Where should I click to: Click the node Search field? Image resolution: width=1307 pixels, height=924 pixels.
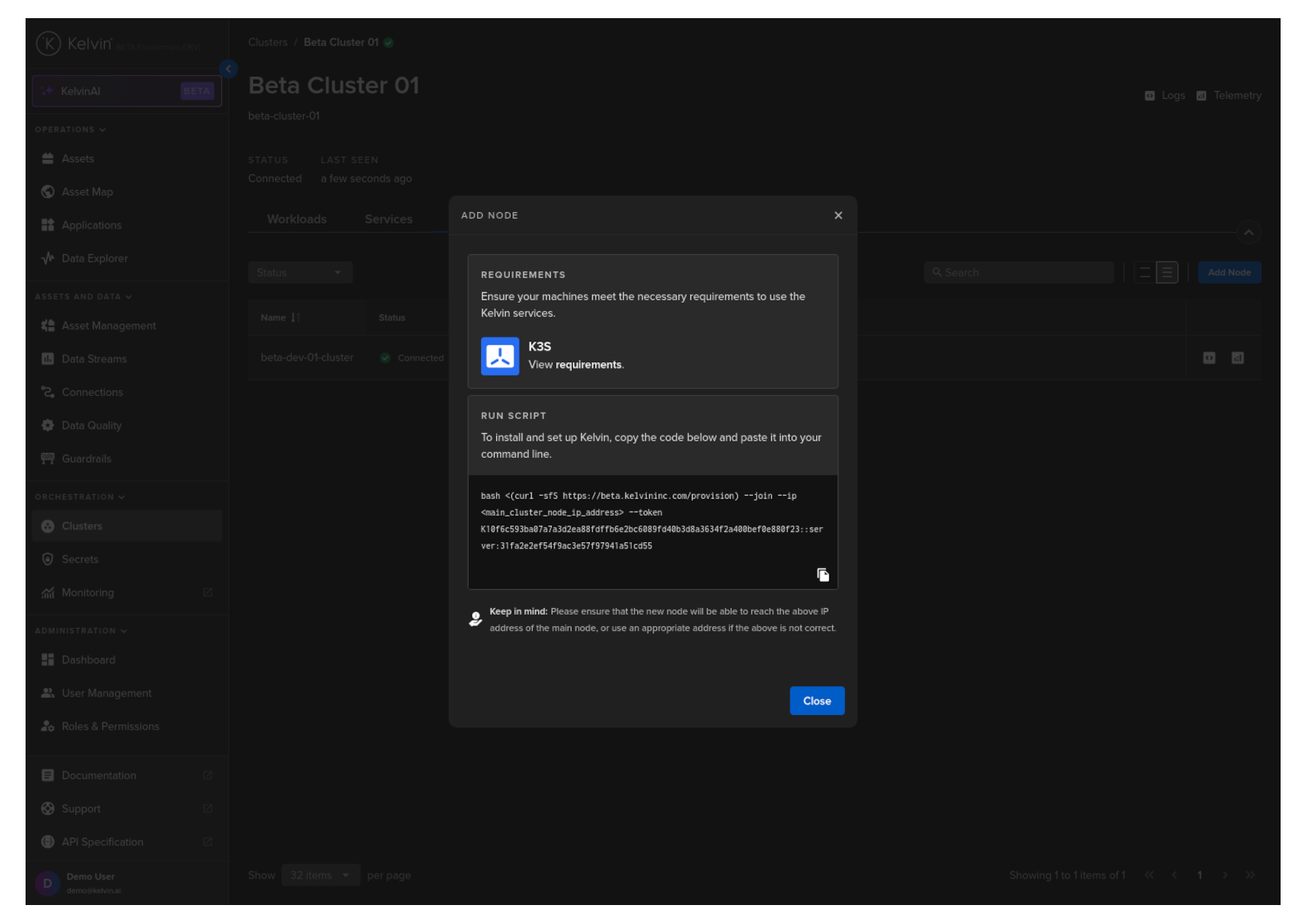[x=1019, y=273]
